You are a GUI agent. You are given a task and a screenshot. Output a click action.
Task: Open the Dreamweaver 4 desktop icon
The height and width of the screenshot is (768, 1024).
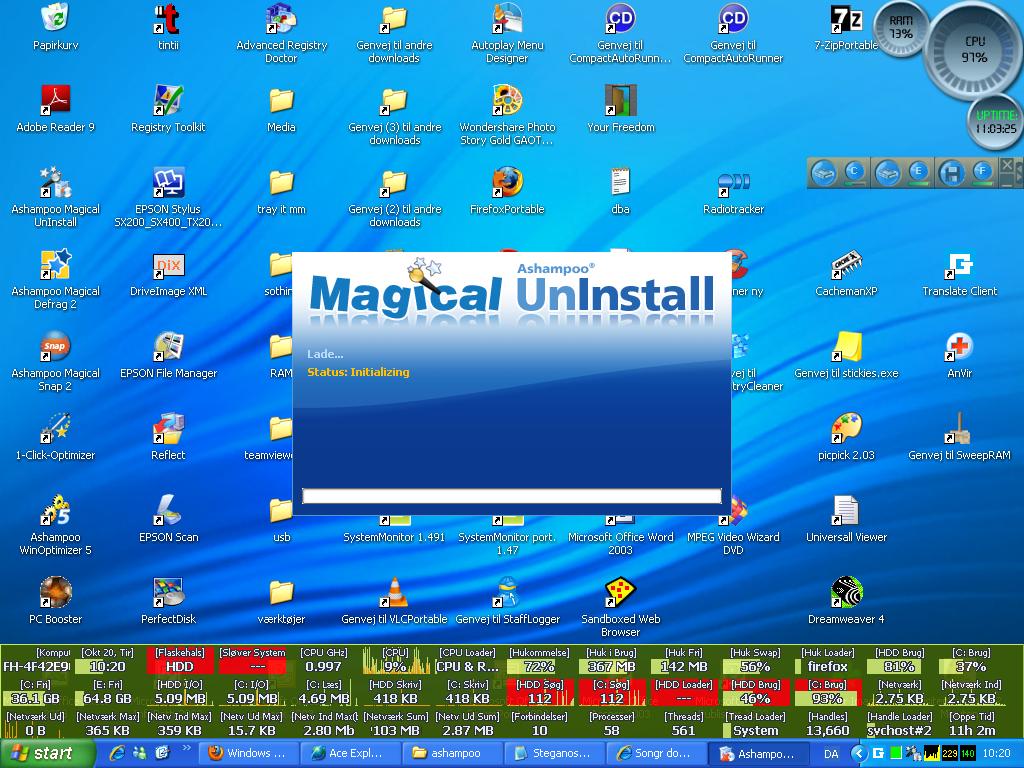tap(846, 593)
